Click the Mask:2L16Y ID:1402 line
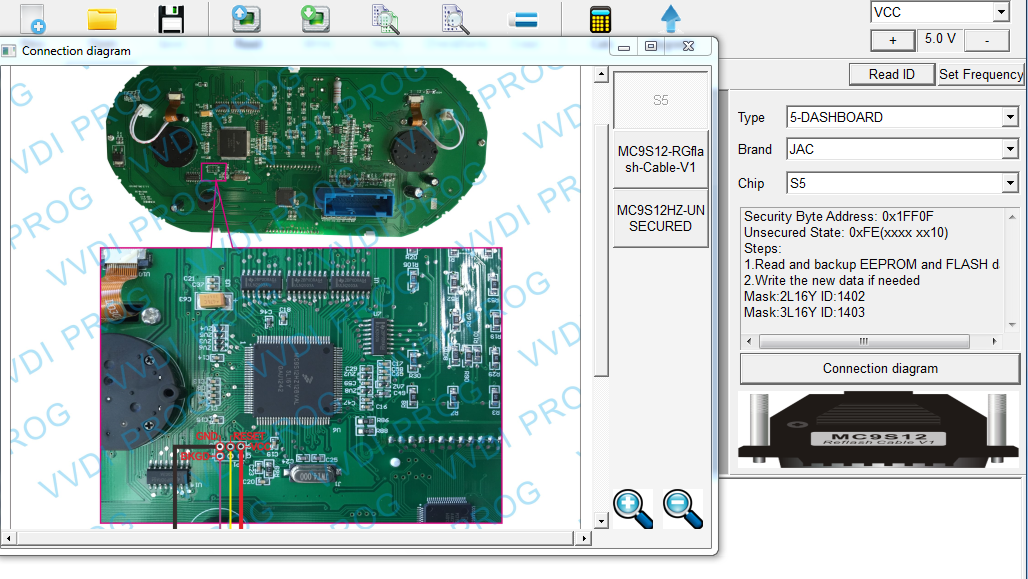 coord(804,296)
